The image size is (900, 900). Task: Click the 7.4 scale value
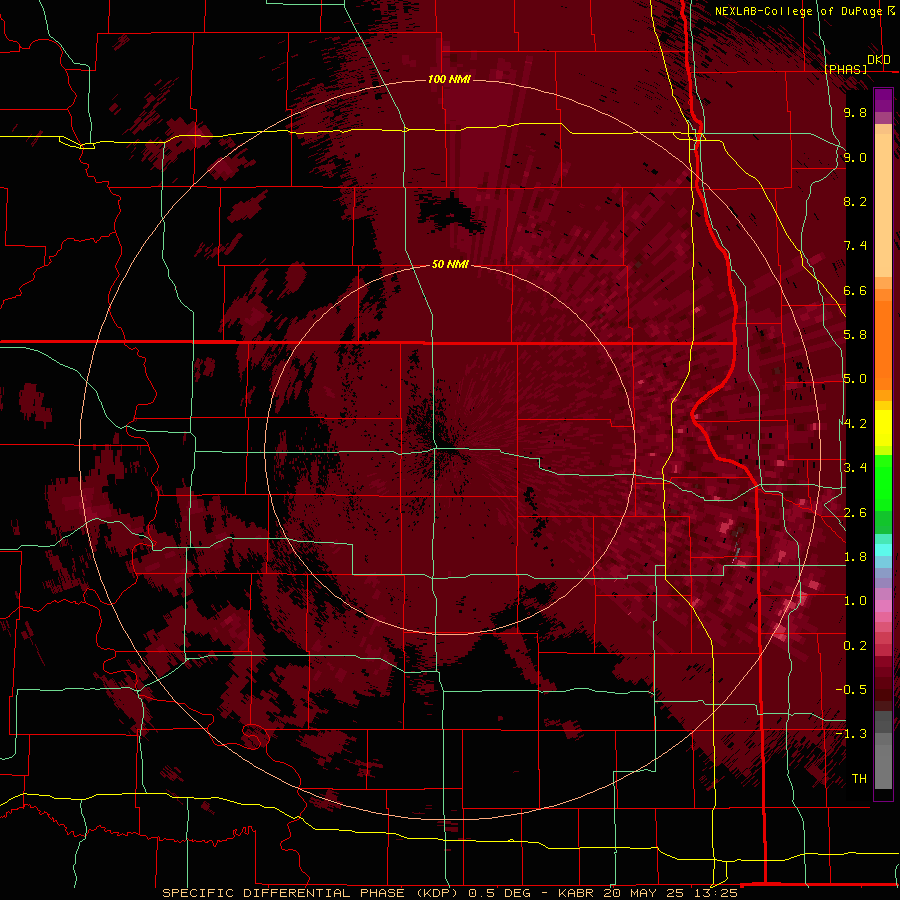[x=855, y=246]
